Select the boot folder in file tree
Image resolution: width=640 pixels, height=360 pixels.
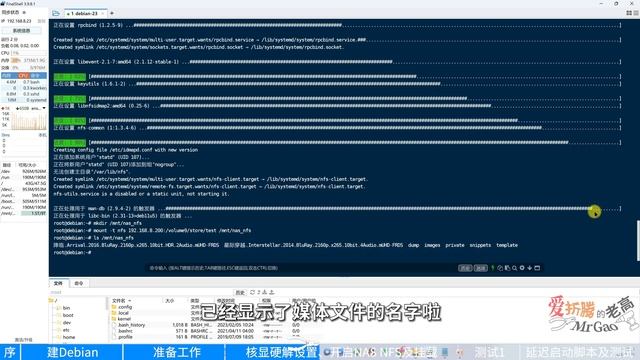tap(65, 315)
